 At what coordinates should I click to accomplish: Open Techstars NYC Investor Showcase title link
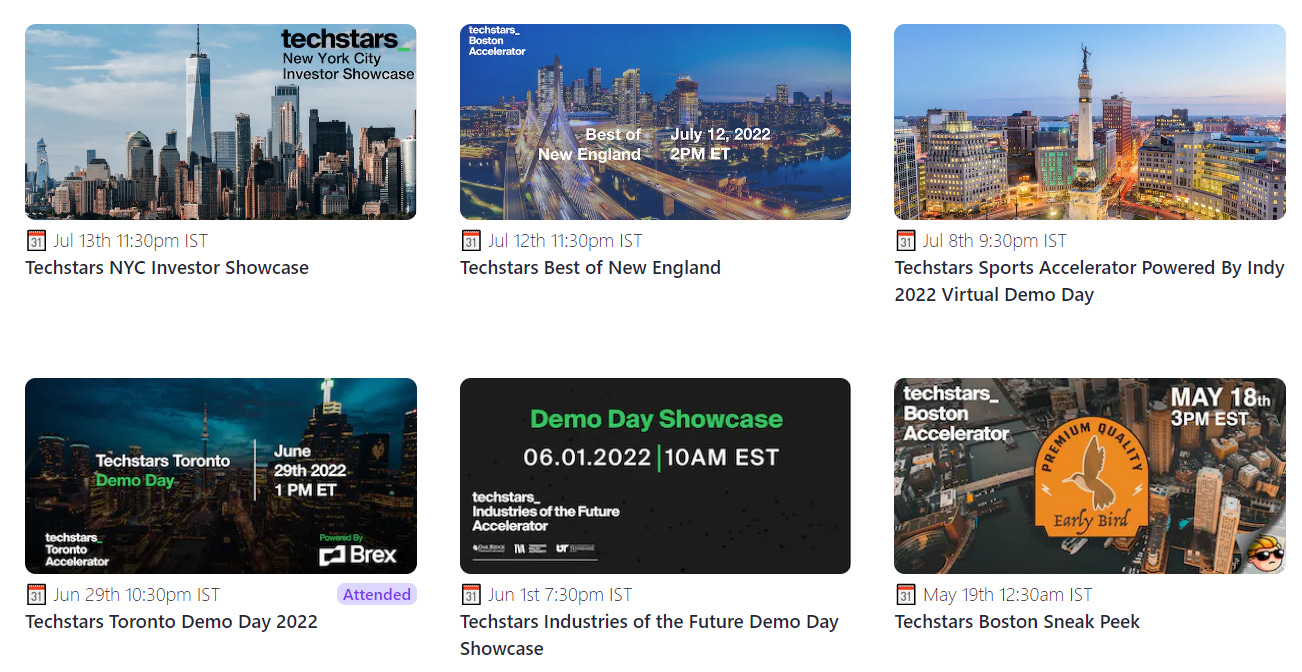pyautogui.click(x=167, y=268)
